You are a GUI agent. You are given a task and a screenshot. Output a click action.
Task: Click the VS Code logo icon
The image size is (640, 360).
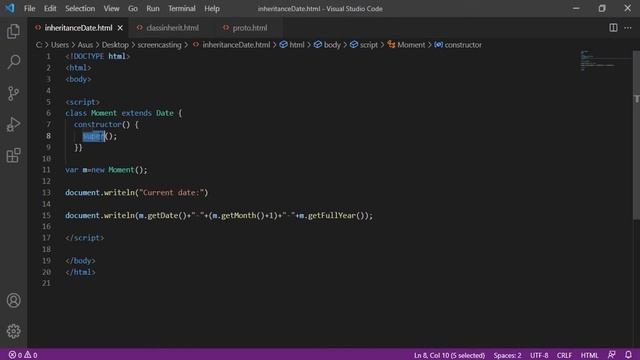click(10, 8)
